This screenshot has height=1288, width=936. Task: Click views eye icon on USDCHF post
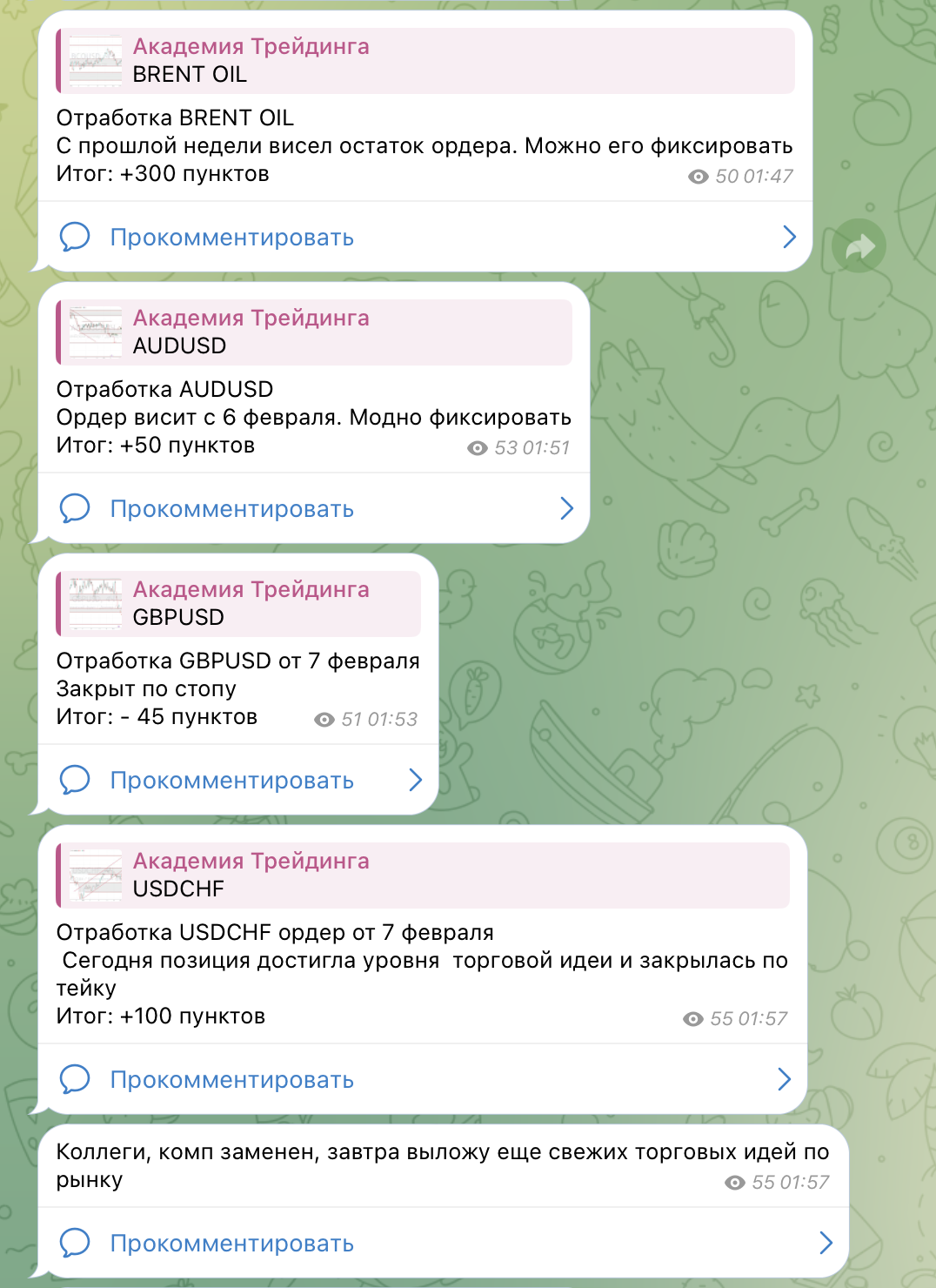pyautogui.click(x=693, y=1019)
